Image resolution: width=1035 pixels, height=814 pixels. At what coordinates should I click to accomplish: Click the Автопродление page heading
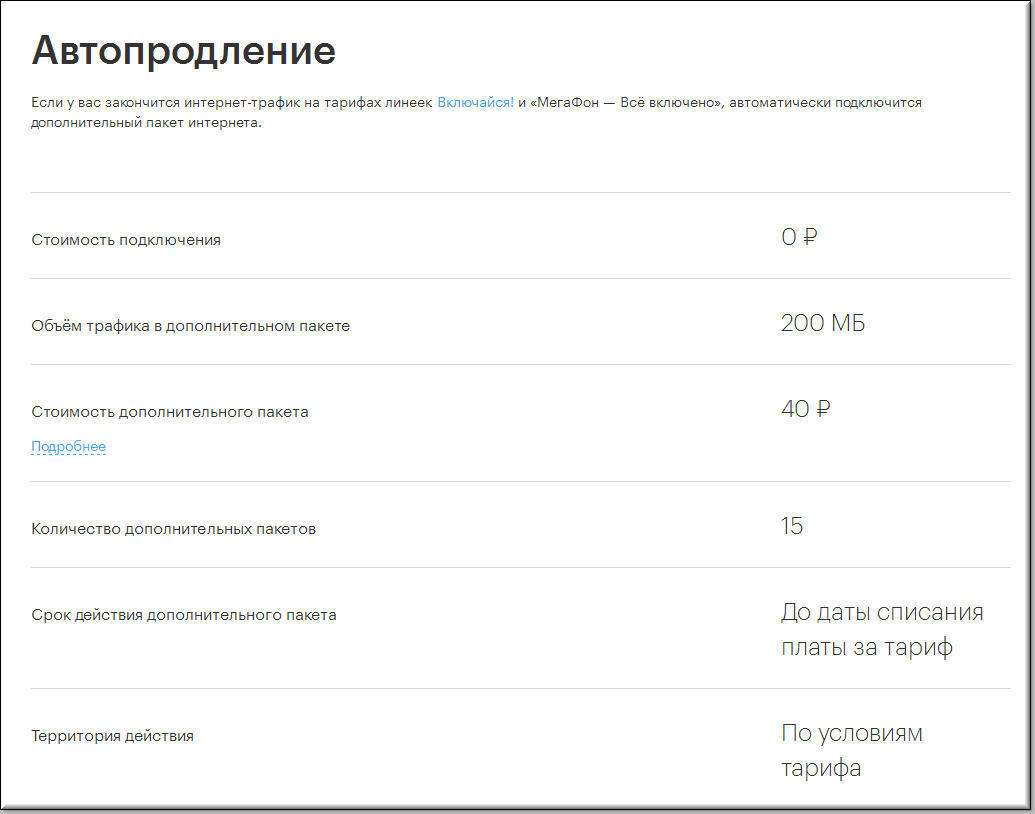(x=183, y=51)
